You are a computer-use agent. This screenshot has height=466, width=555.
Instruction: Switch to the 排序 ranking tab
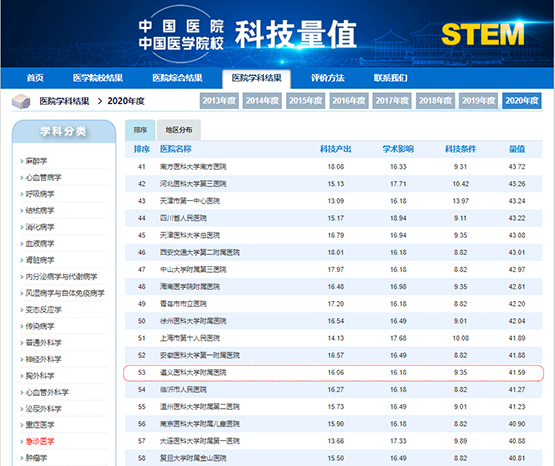pyautogui.click(x=140, y=130)
